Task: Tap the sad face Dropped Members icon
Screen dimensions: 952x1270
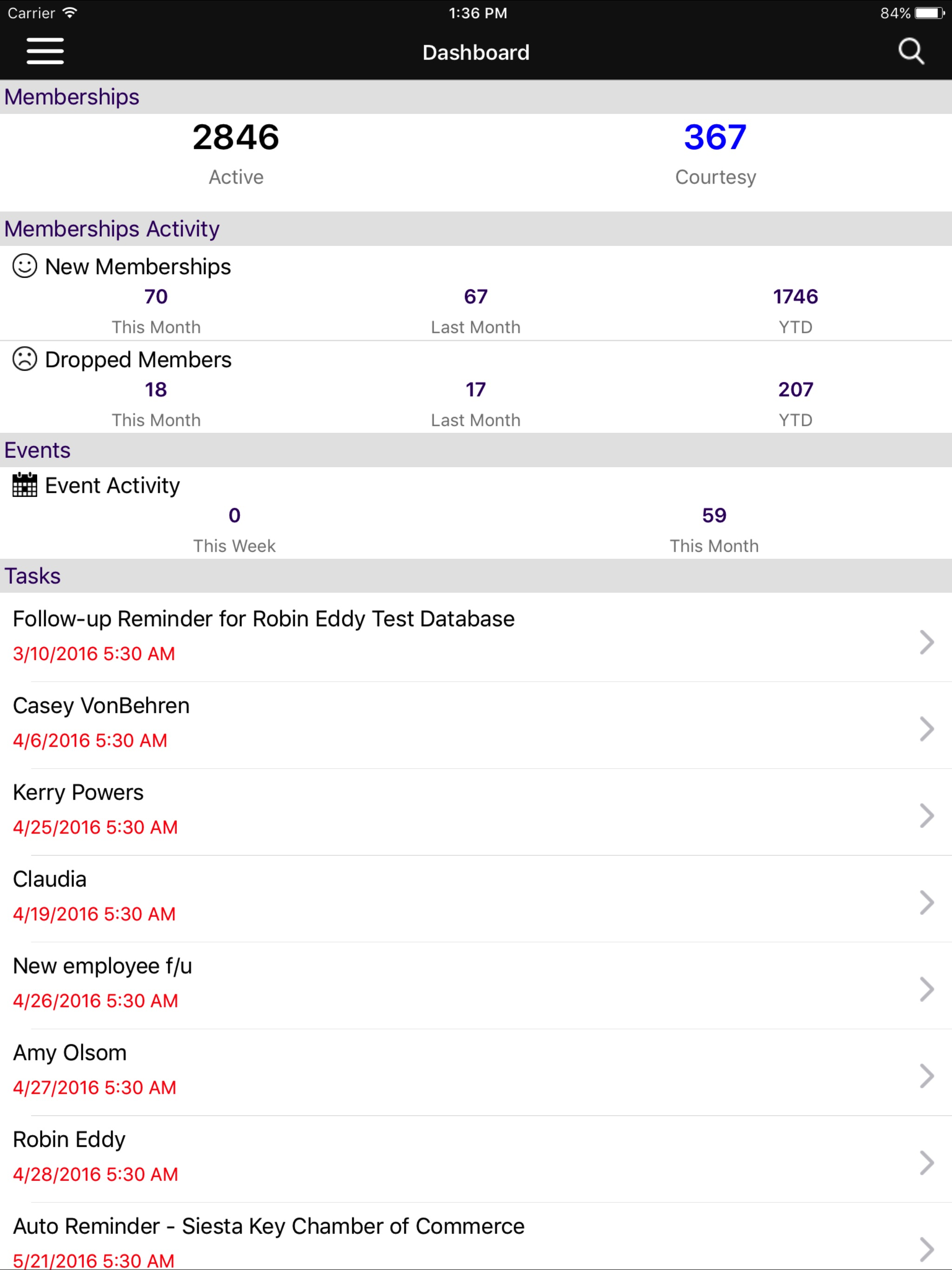Action: coord(25,359)
